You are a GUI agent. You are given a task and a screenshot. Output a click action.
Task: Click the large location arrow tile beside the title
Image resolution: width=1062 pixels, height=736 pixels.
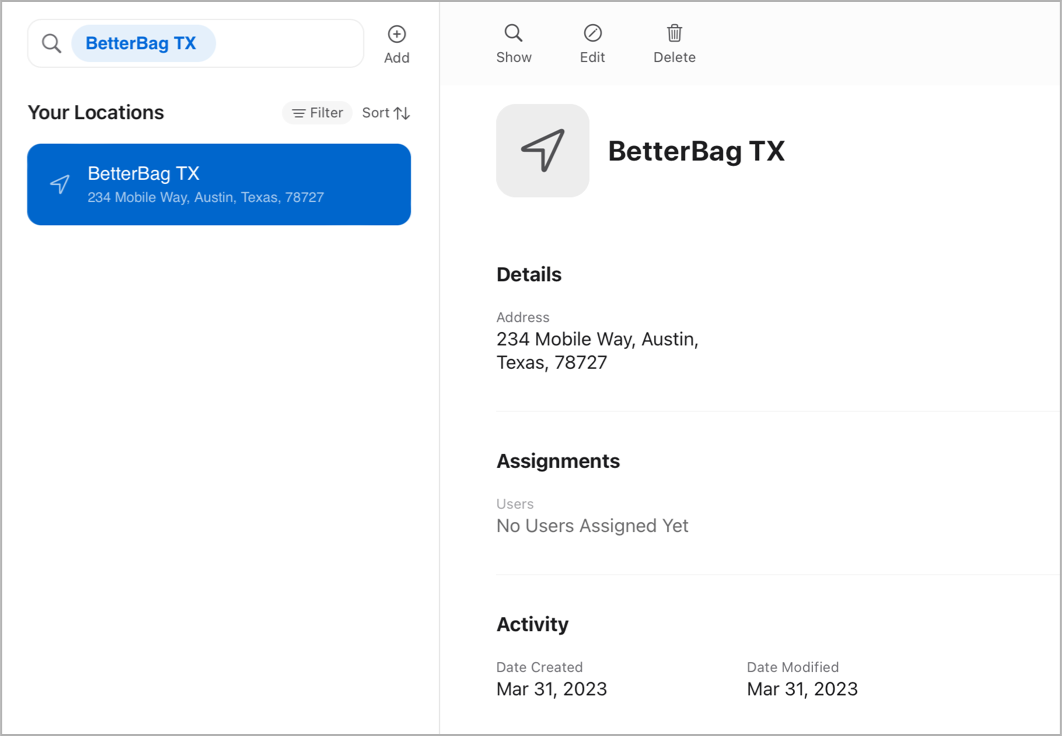[x=542, y=151]
